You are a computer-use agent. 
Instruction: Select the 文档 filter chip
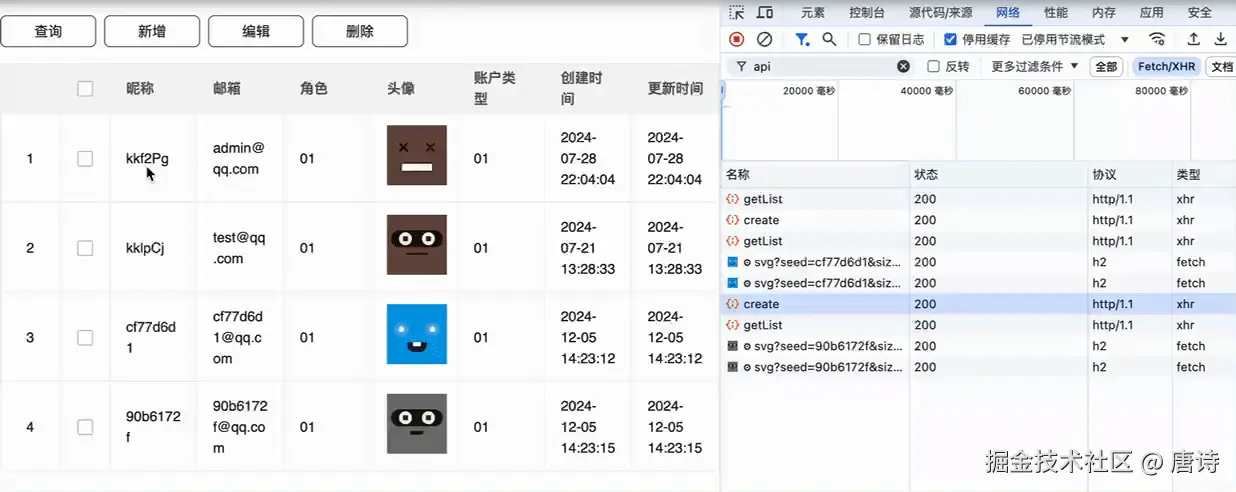click(x=1222, y=66)
